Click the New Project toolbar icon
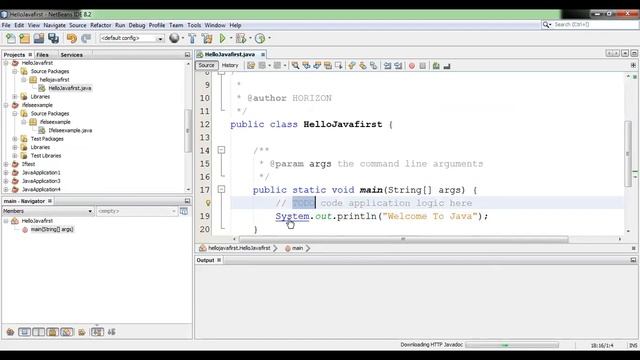The width and height of the screenshot is (640, 360). 24,38
